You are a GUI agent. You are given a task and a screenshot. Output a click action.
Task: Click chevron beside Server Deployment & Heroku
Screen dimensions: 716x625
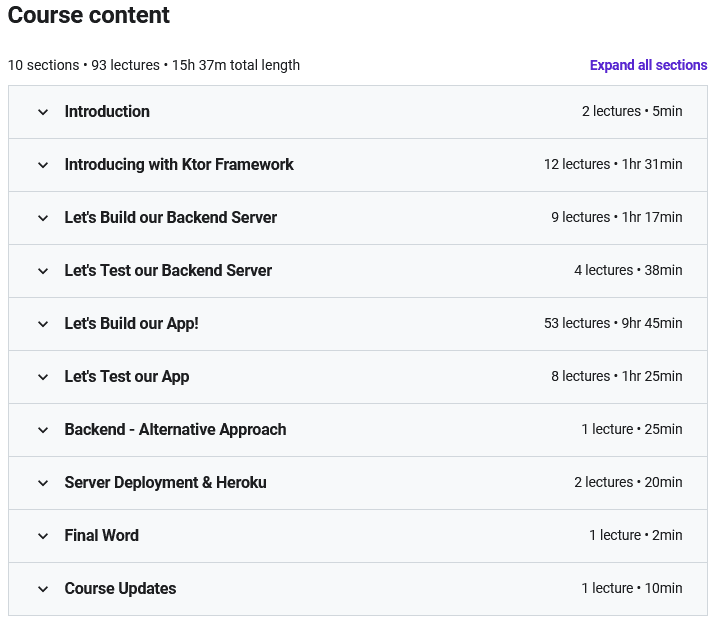point(43,483)
